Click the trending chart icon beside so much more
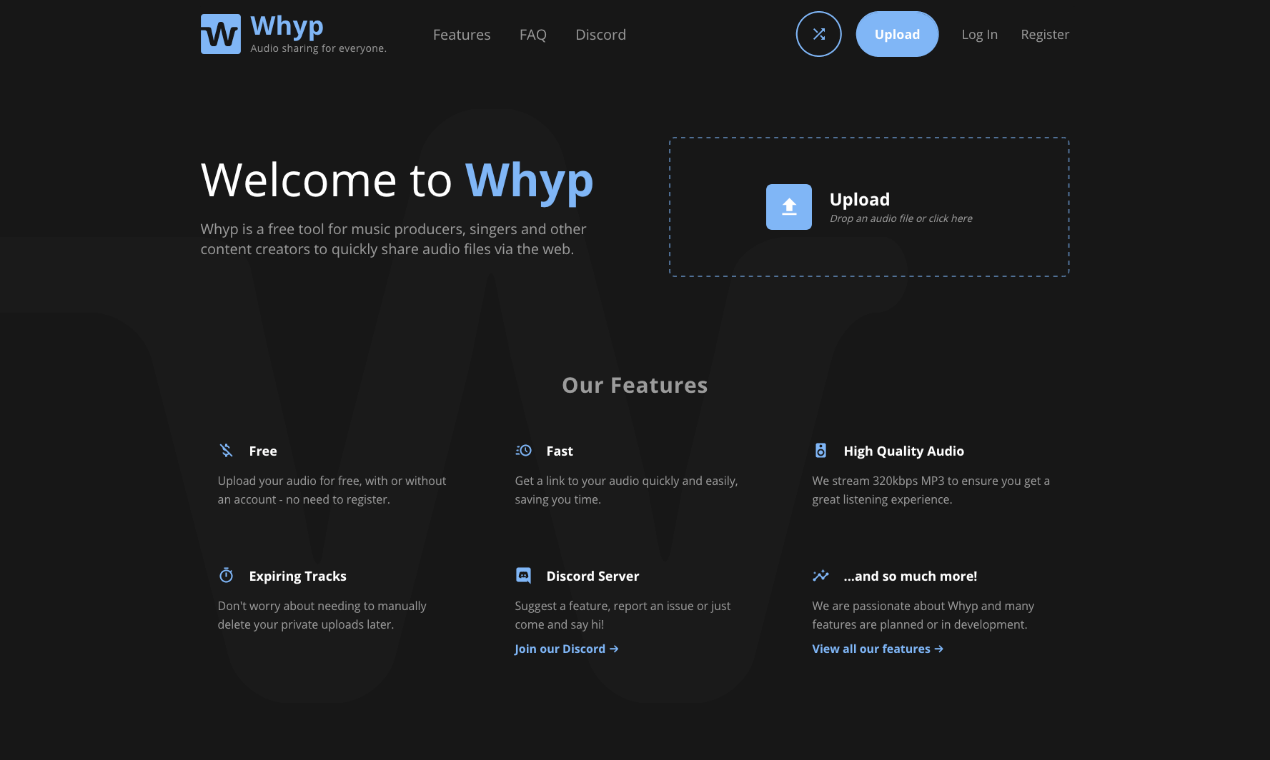The image size is (1270, 760). pyautogui.click(x=821, y=575)
